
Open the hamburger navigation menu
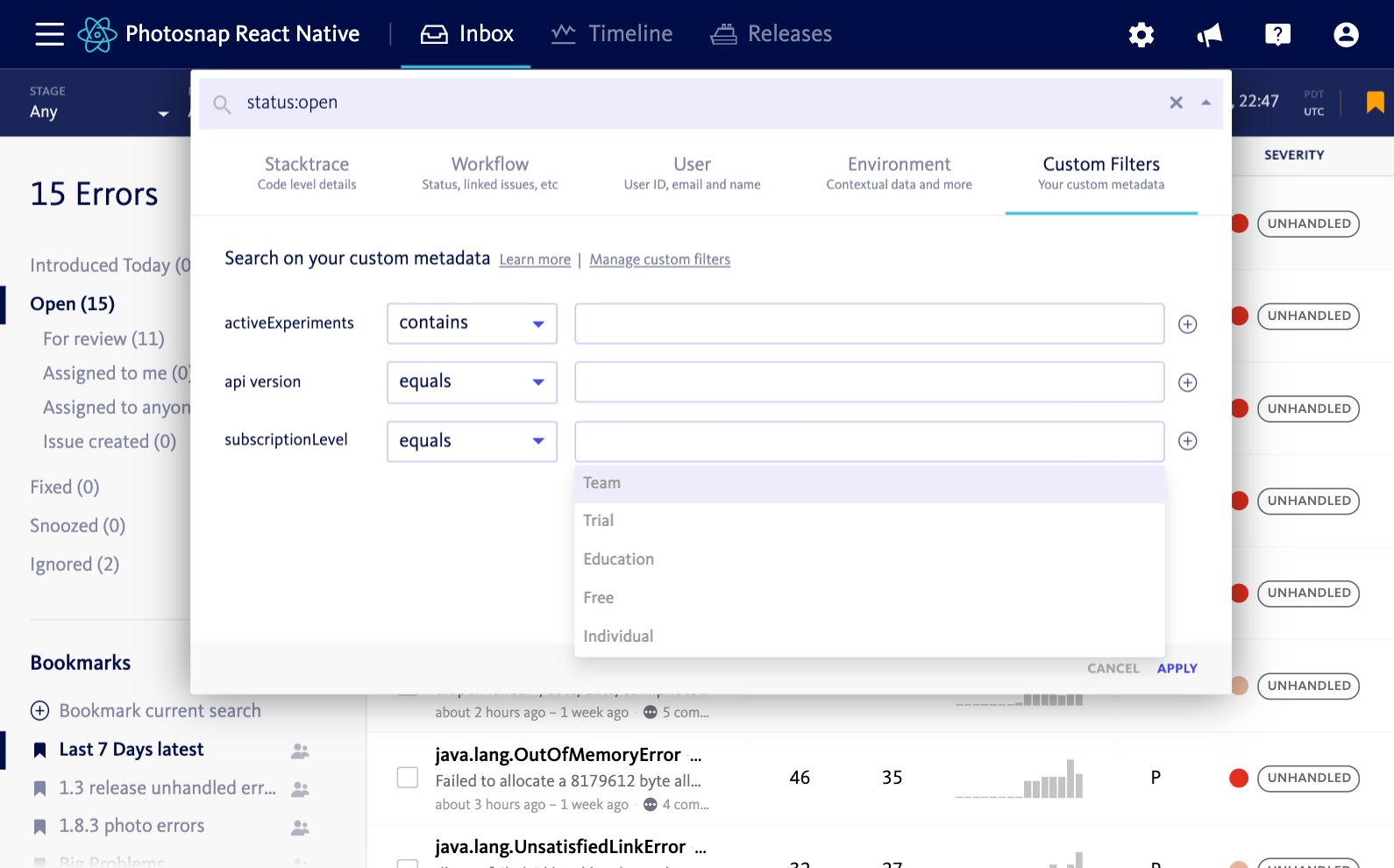pyautogui.click(x=49, y=34)
